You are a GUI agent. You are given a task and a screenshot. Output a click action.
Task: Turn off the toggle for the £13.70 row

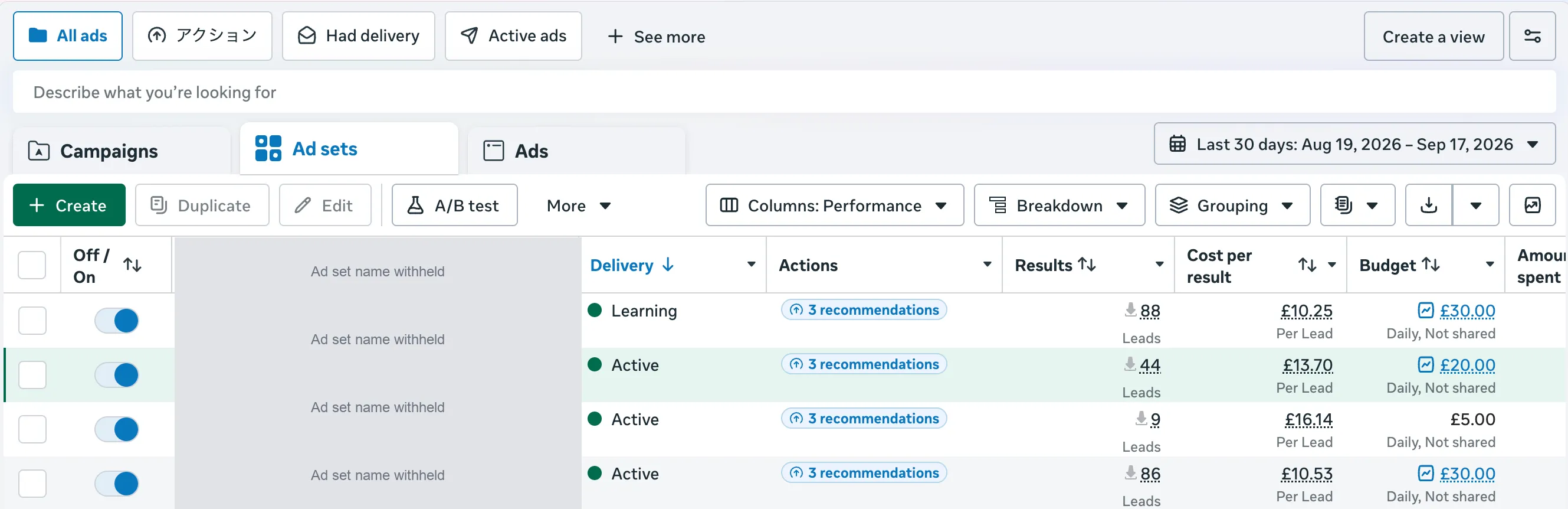[116, 375]
